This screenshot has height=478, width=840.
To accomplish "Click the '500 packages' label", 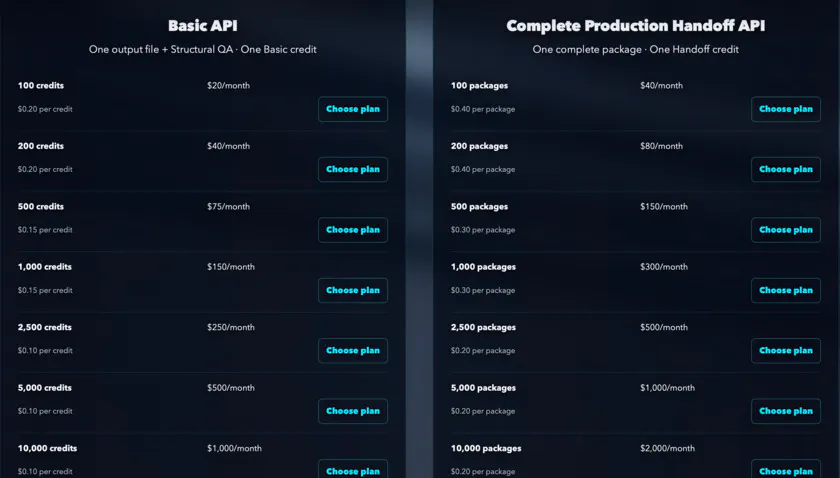I will (x=479, y=207).
